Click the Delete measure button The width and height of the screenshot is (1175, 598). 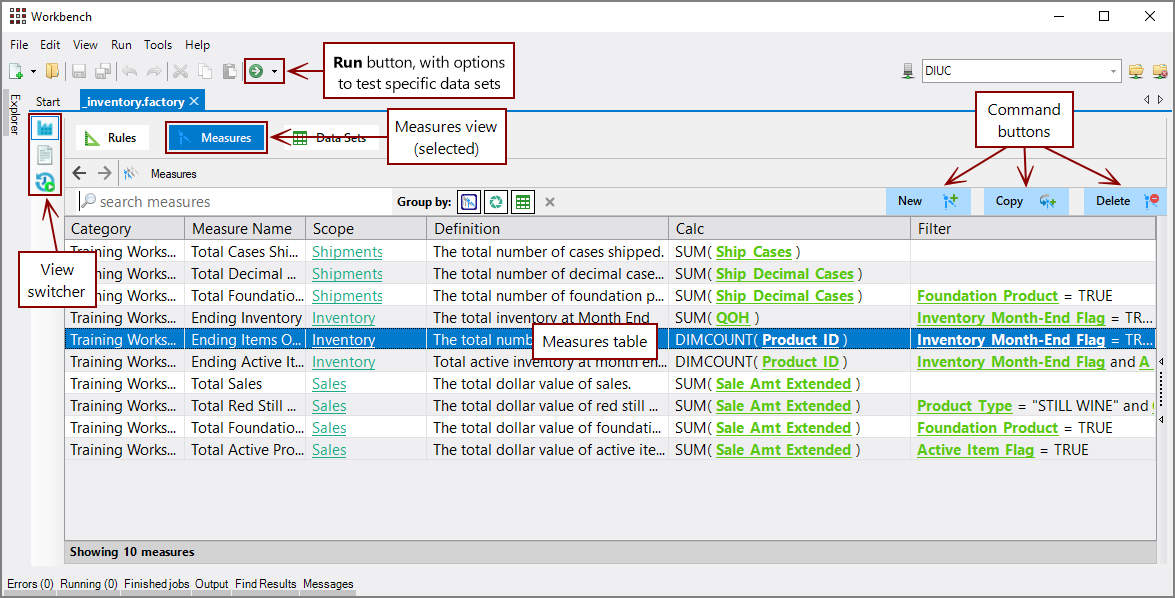click(x=1126, y=201)
